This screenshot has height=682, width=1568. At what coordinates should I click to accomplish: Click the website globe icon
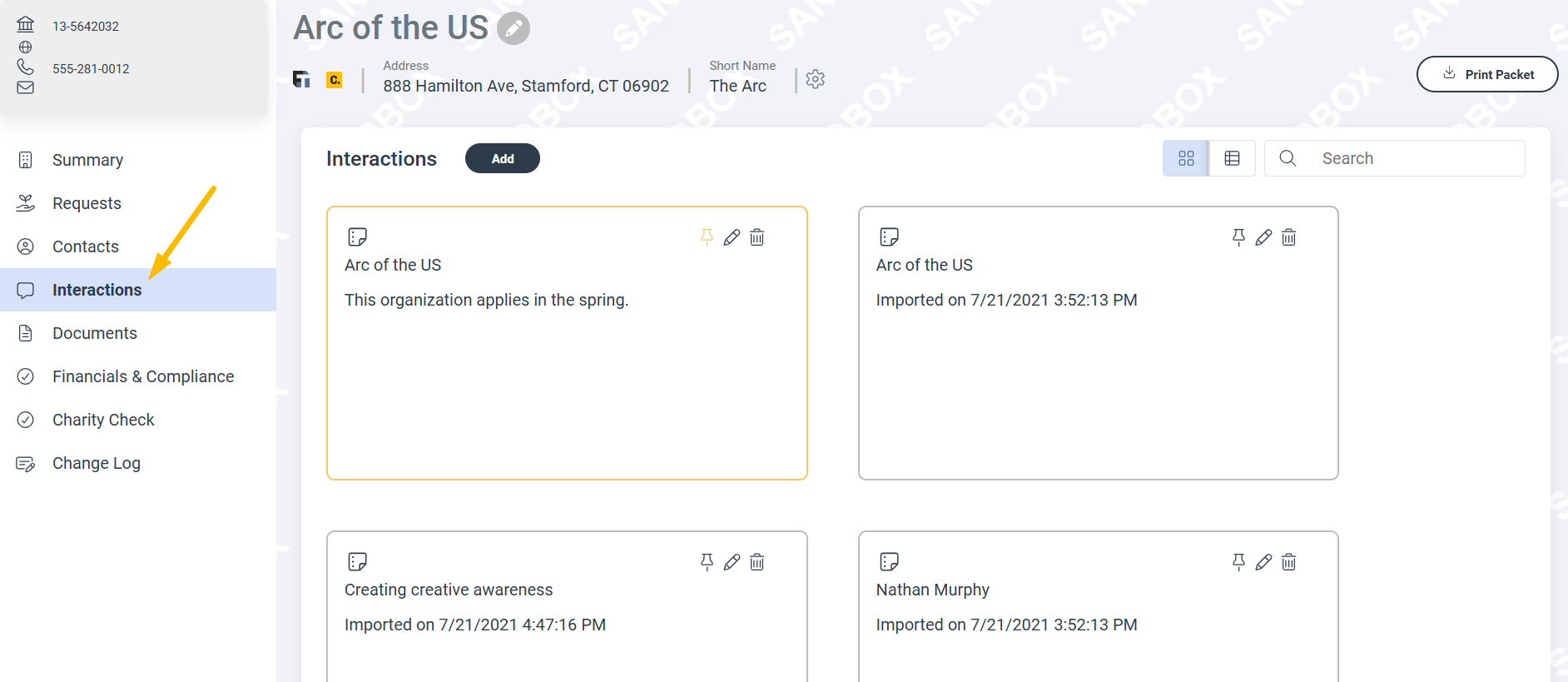tap(26, 47)
